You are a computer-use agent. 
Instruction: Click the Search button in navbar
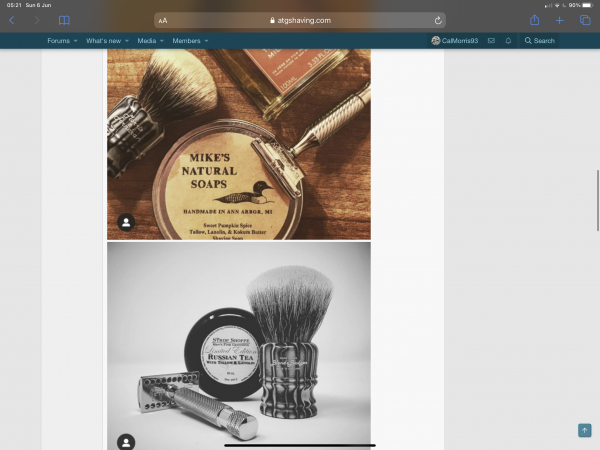(540, 41)
